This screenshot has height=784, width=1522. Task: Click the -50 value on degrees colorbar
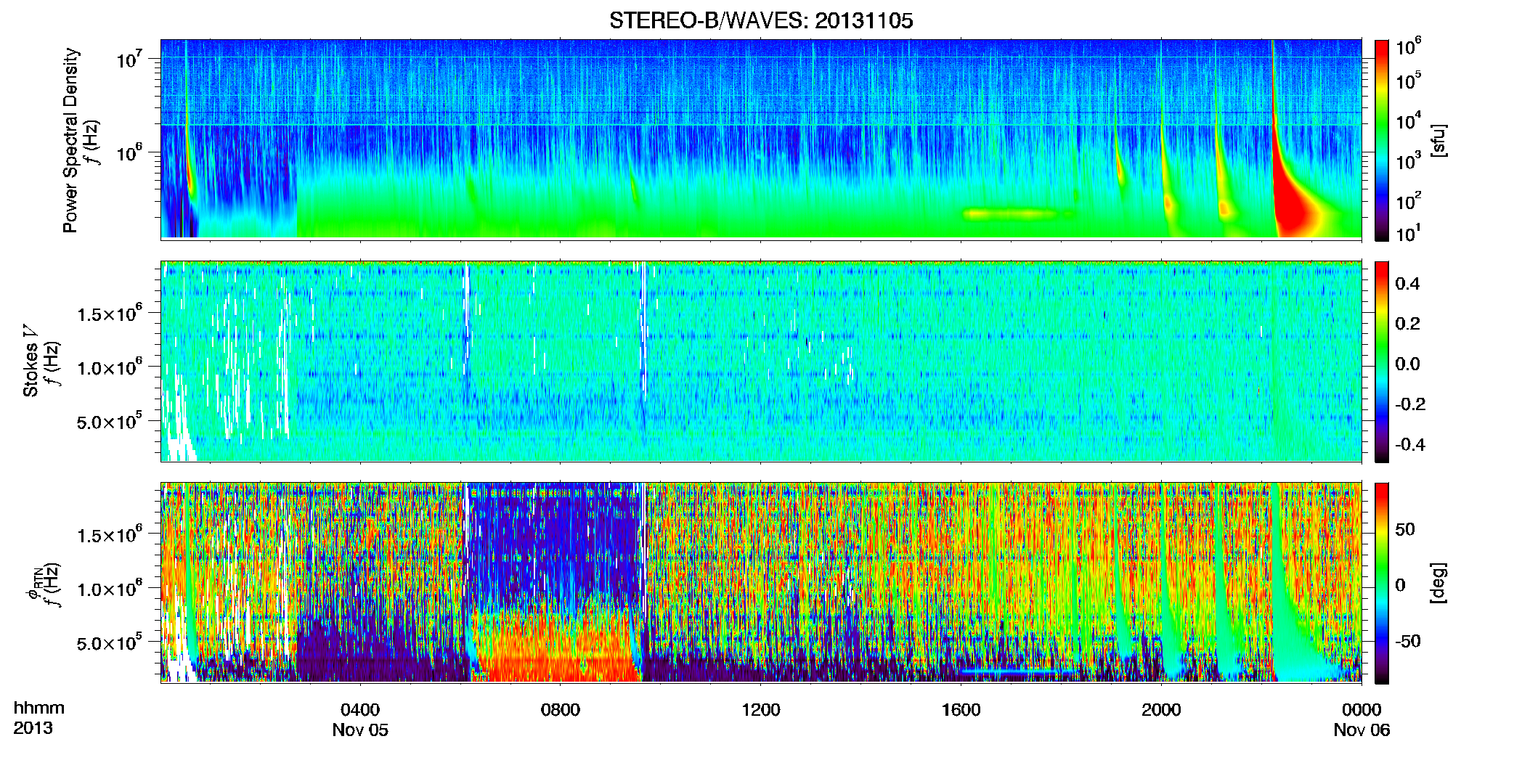(1408, 641)
